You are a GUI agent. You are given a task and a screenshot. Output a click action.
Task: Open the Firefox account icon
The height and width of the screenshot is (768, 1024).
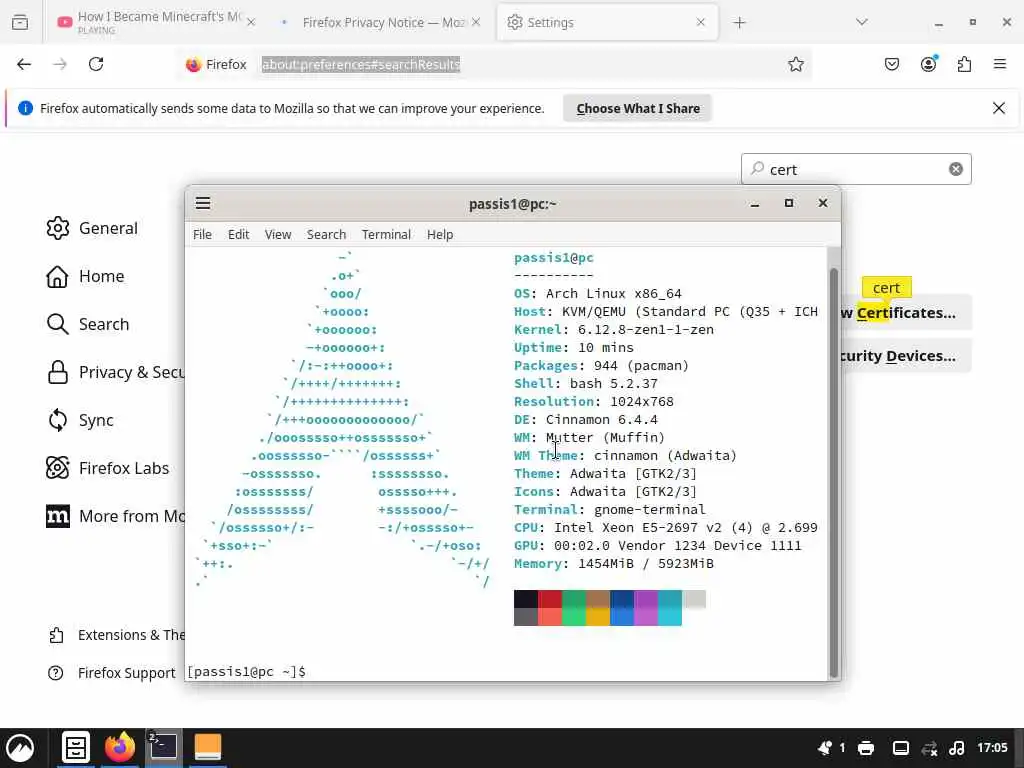tap(929, 63)
